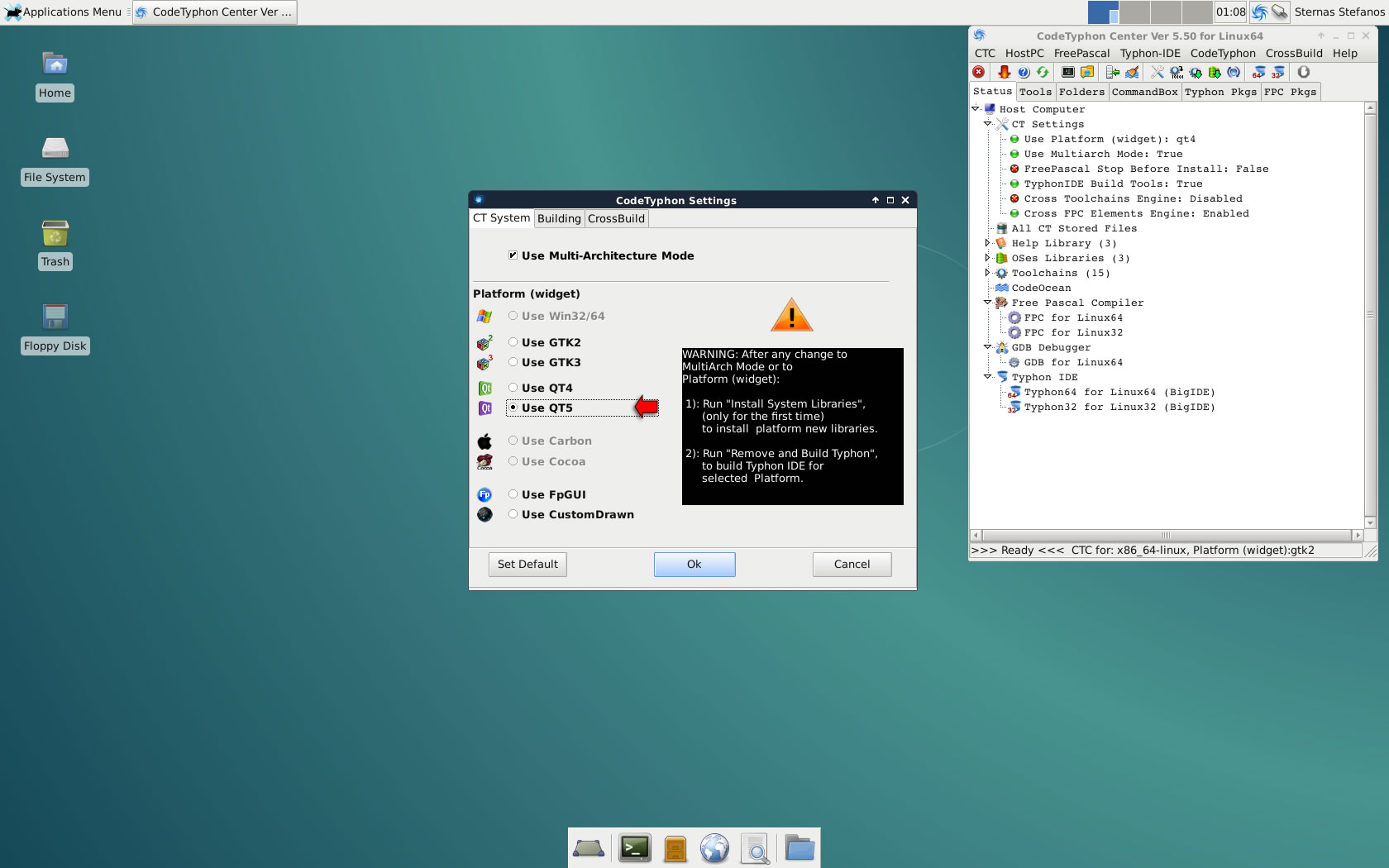Click the vertical scrollbar in CodeTyphon Center

pos(1370,315)
